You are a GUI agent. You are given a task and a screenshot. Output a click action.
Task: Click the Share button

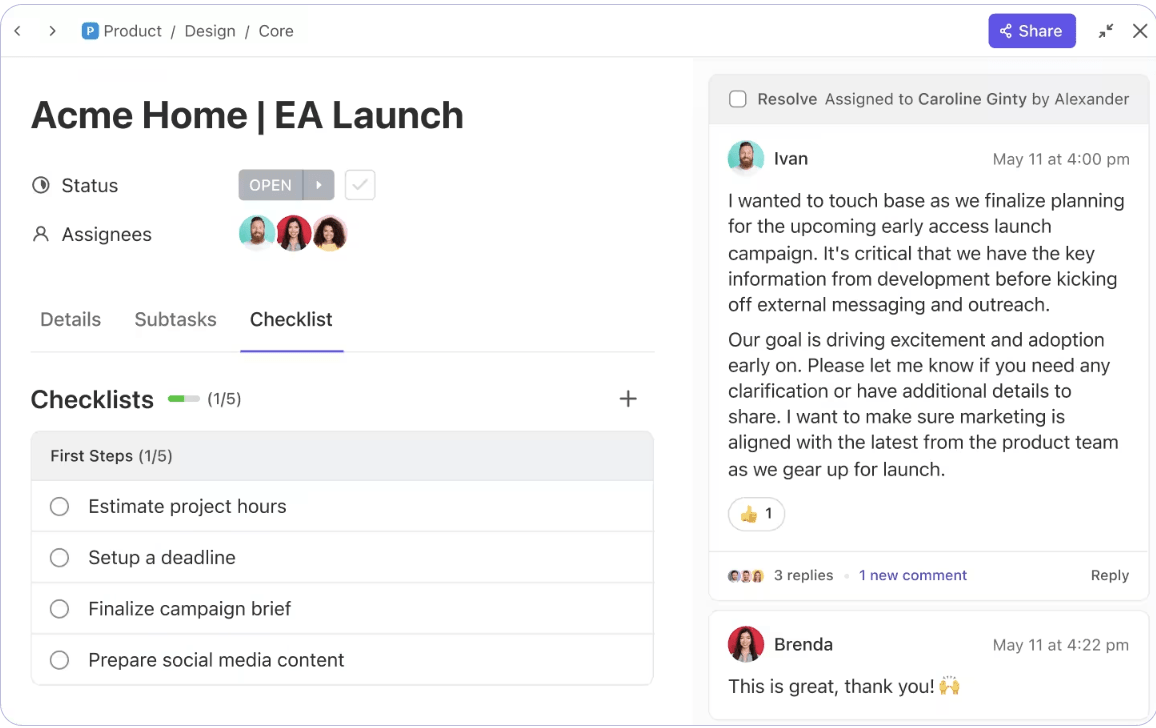click(x=1031, y=31)
